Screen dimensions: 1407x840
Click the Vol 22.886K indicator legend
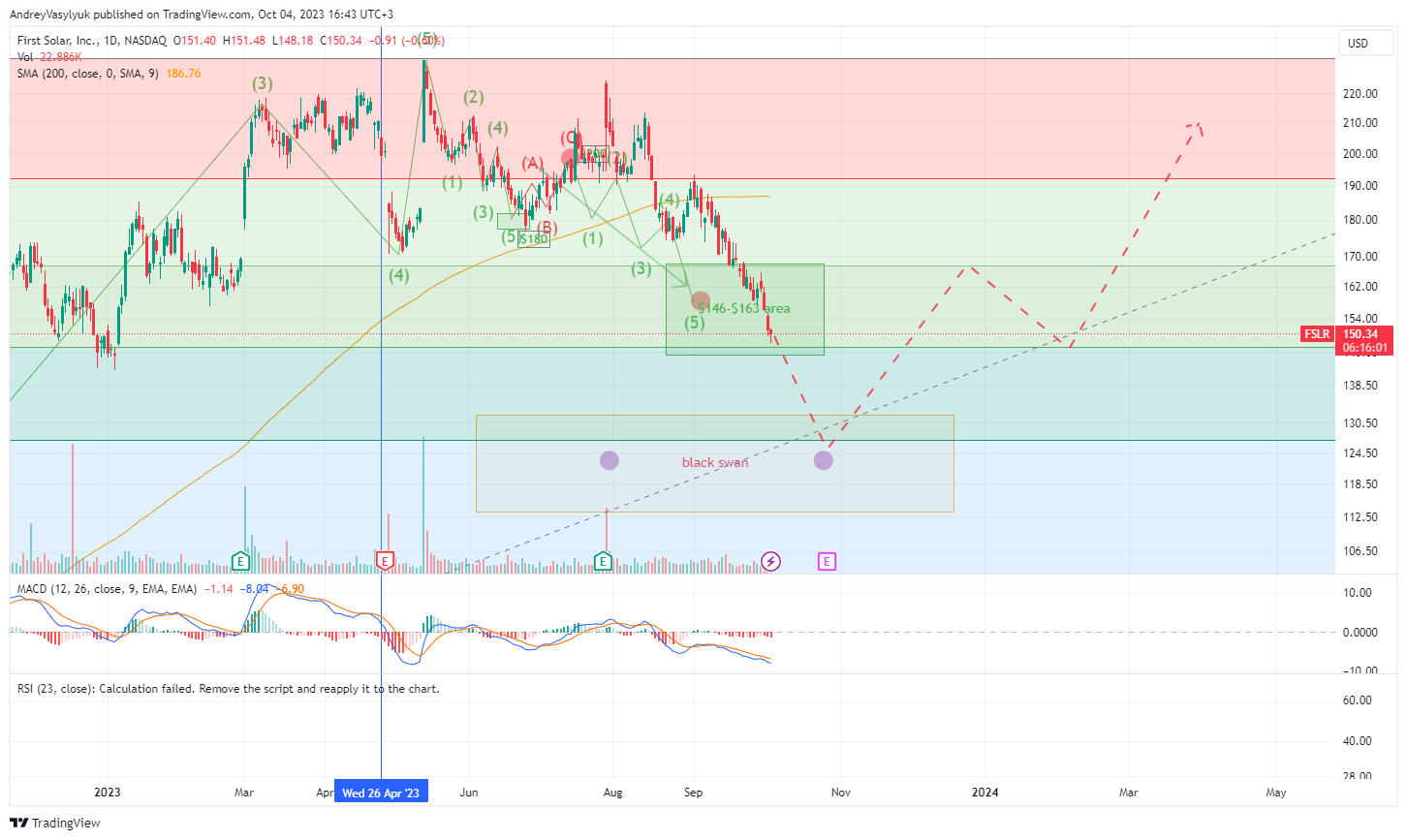(49, 57)
